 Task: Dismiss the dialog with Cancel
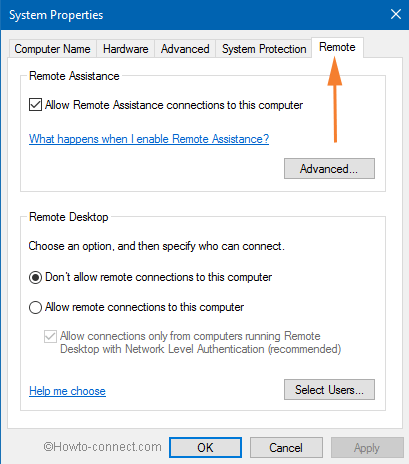click(286, 448)
